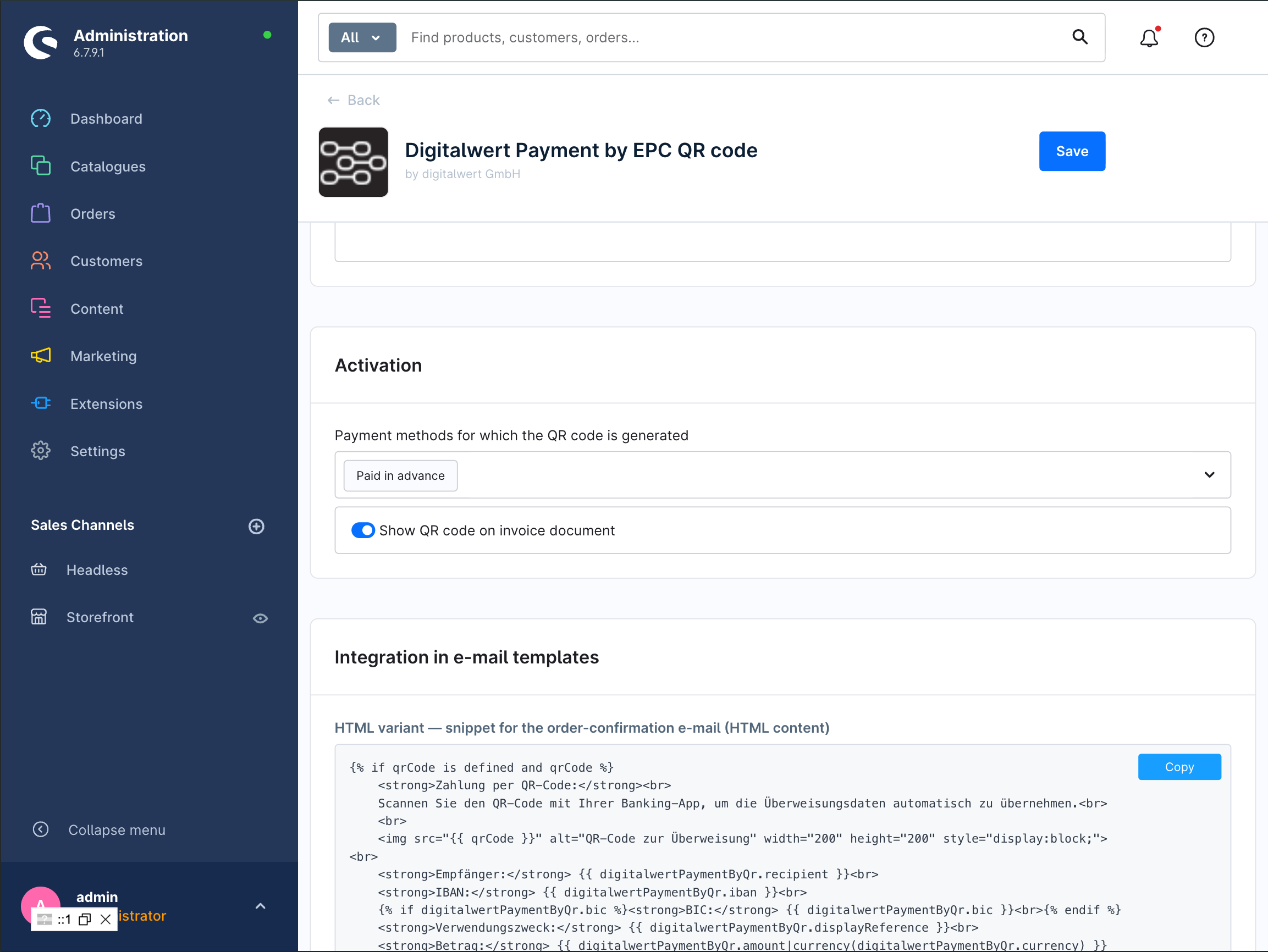Add a sales channel with the plus icon
The height and width of the screenshot is (952, 1268).
pos(256,526)
